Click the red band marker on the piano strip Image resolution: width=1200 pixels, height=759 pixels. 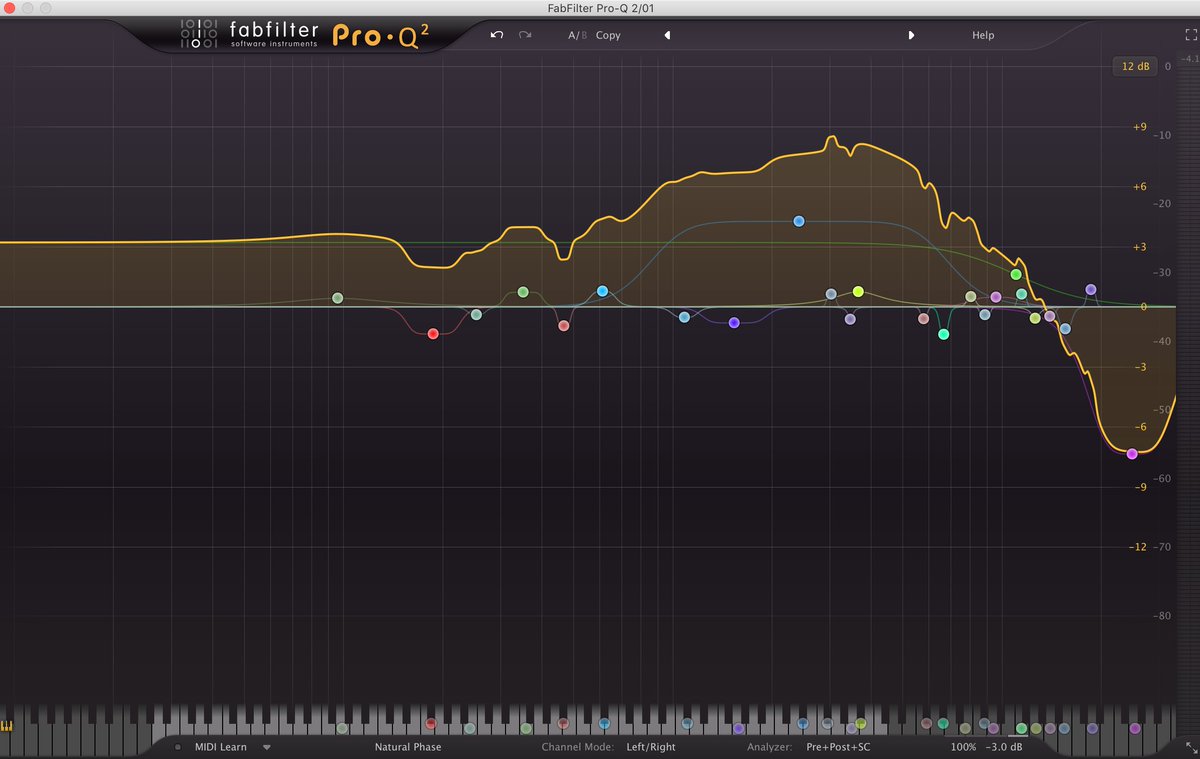[x=431, y=723]
